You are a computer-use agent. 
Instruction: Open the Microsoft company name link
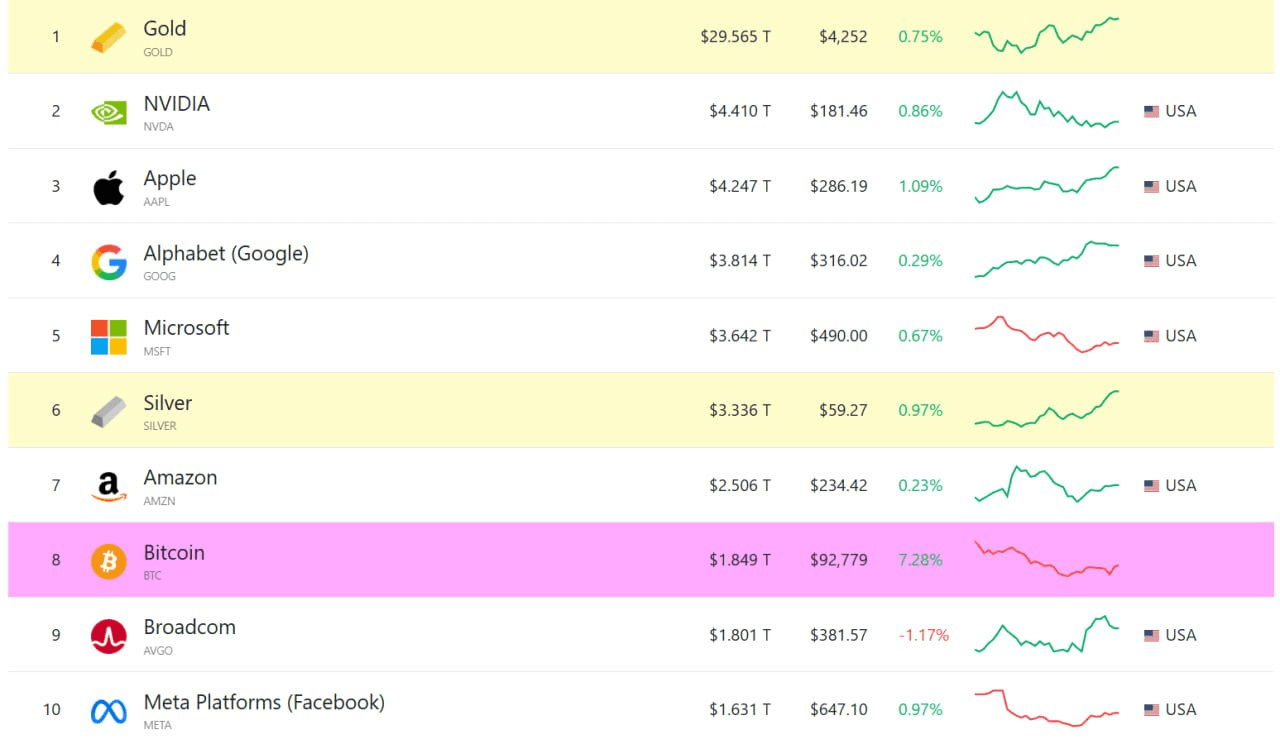pos(187,328)
